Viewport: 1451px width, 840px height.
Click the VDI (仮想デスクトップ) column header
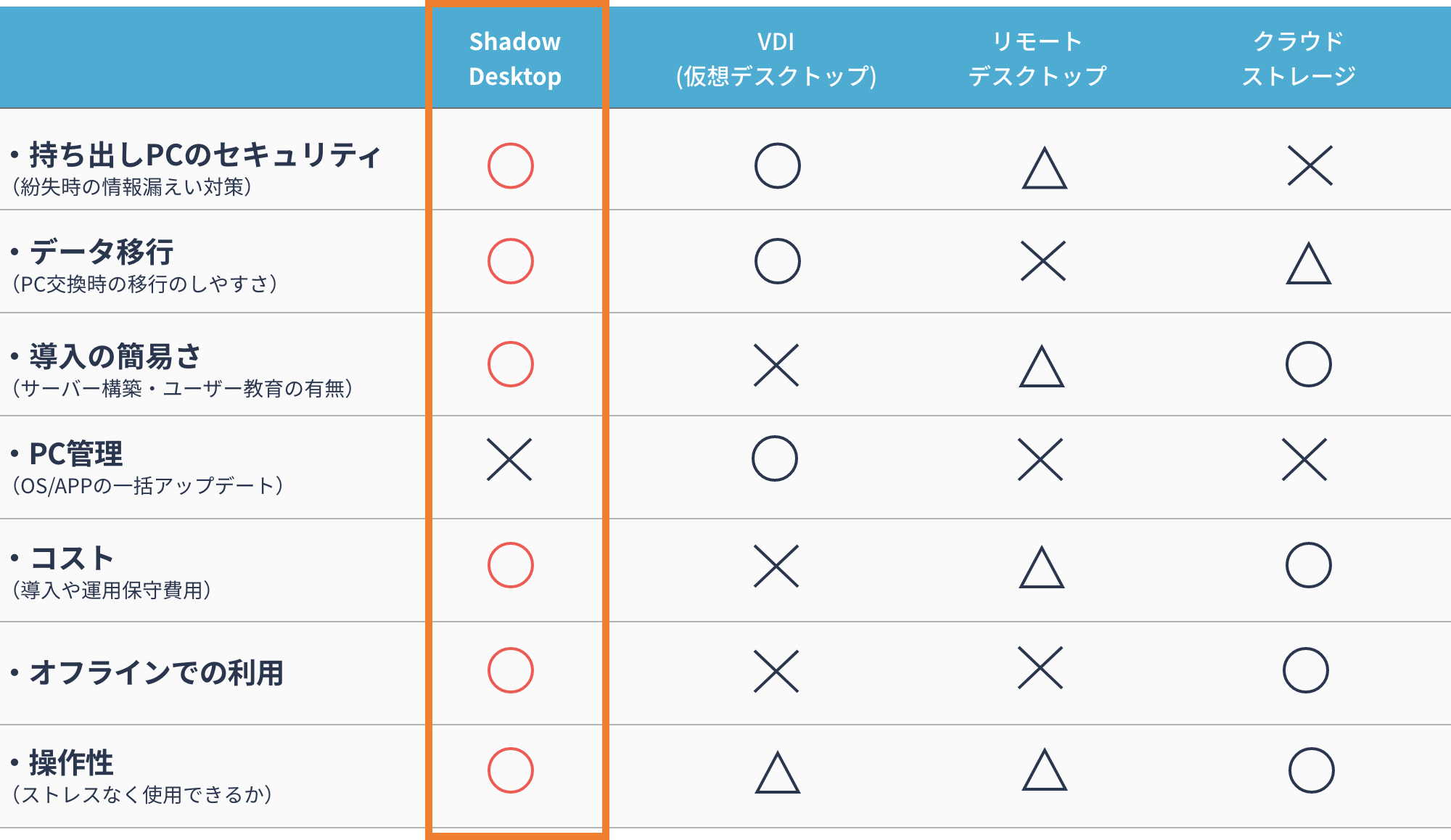tap(776, 59)
